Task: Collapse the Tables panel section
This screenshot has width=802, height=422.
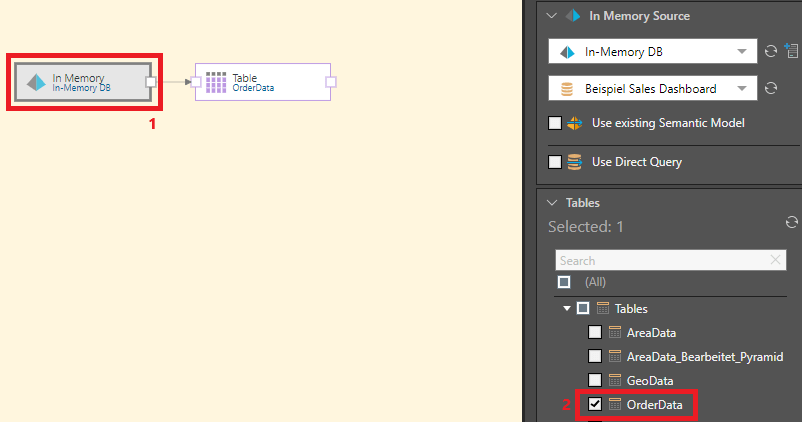Action: 550,202
